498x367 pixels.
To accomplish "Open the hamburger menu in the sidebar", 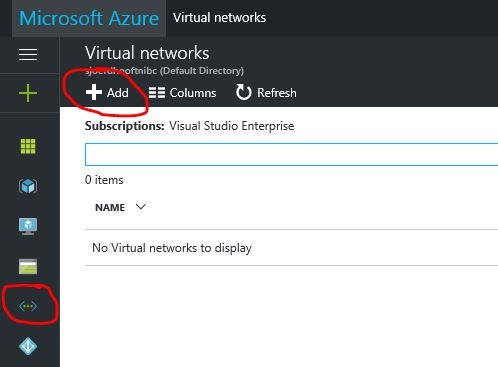I will [28, 55].
